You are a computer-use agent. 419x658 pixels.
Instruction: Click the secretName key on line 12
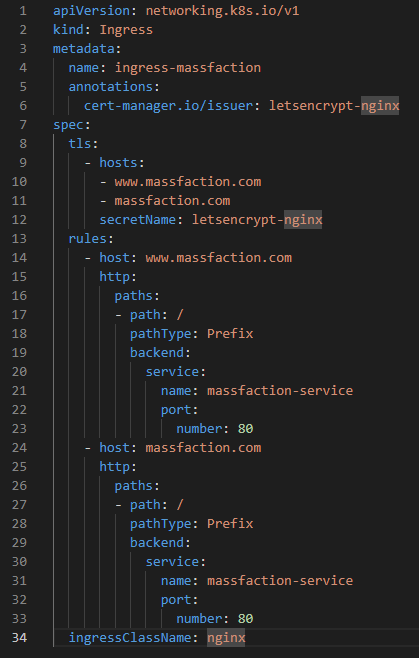[137, 219]
